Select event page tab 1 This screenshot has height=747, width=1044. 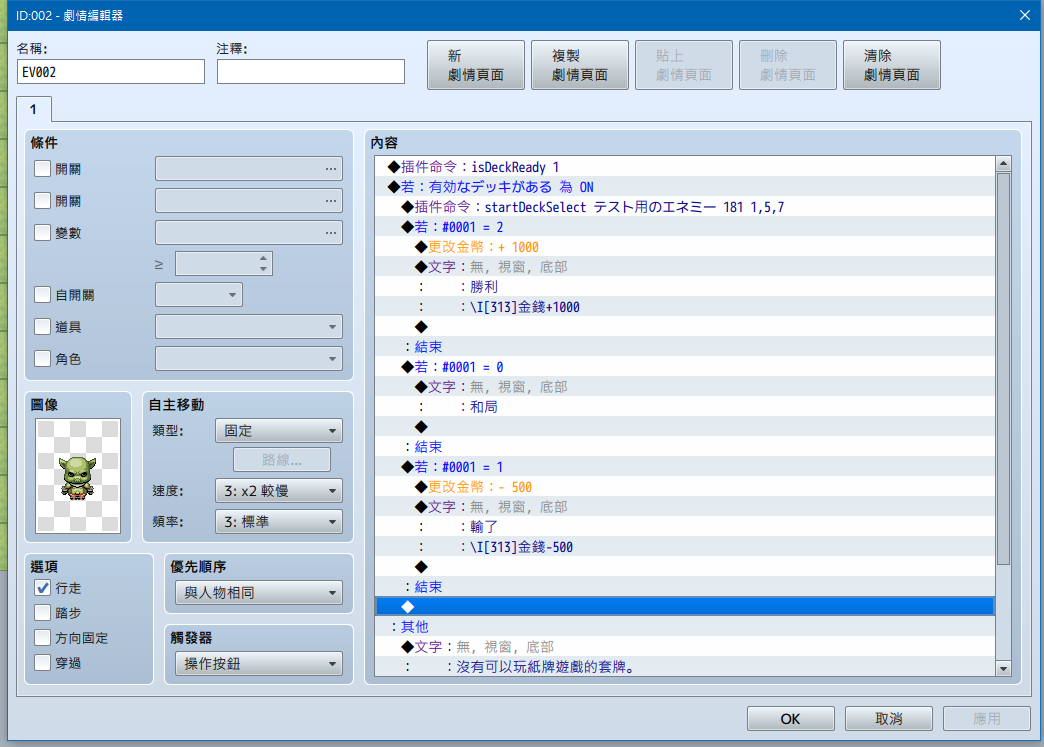[x=33, y=109]
